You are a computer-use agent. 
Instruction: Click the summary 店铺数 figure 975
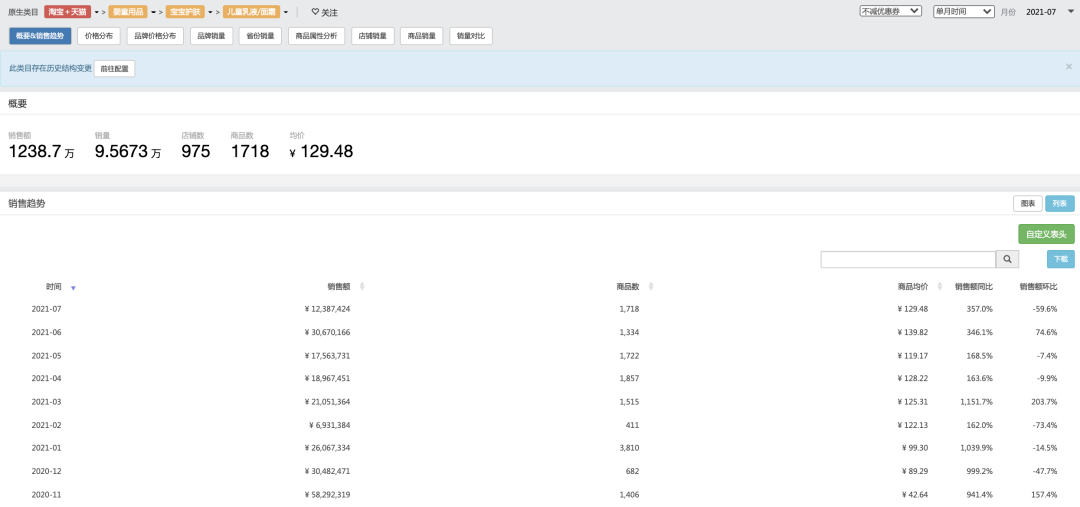196,152
